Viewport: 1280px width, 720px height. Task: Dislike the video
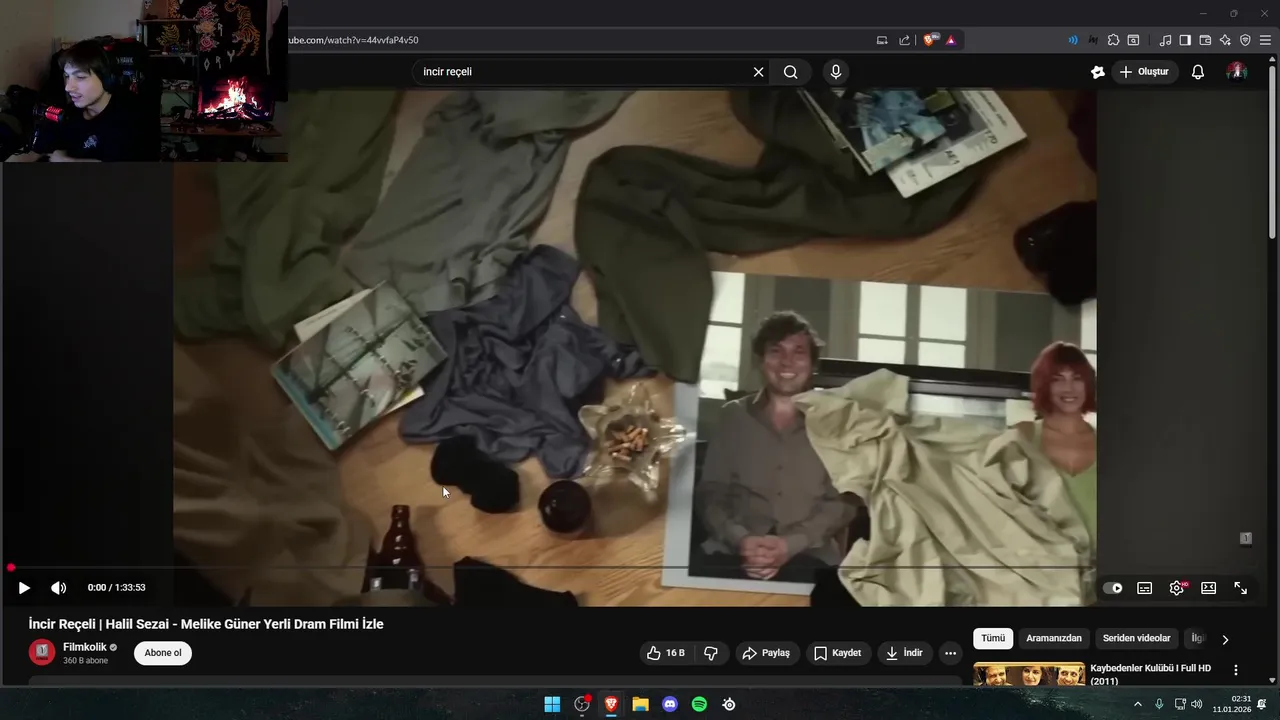[x=711, y=653]
